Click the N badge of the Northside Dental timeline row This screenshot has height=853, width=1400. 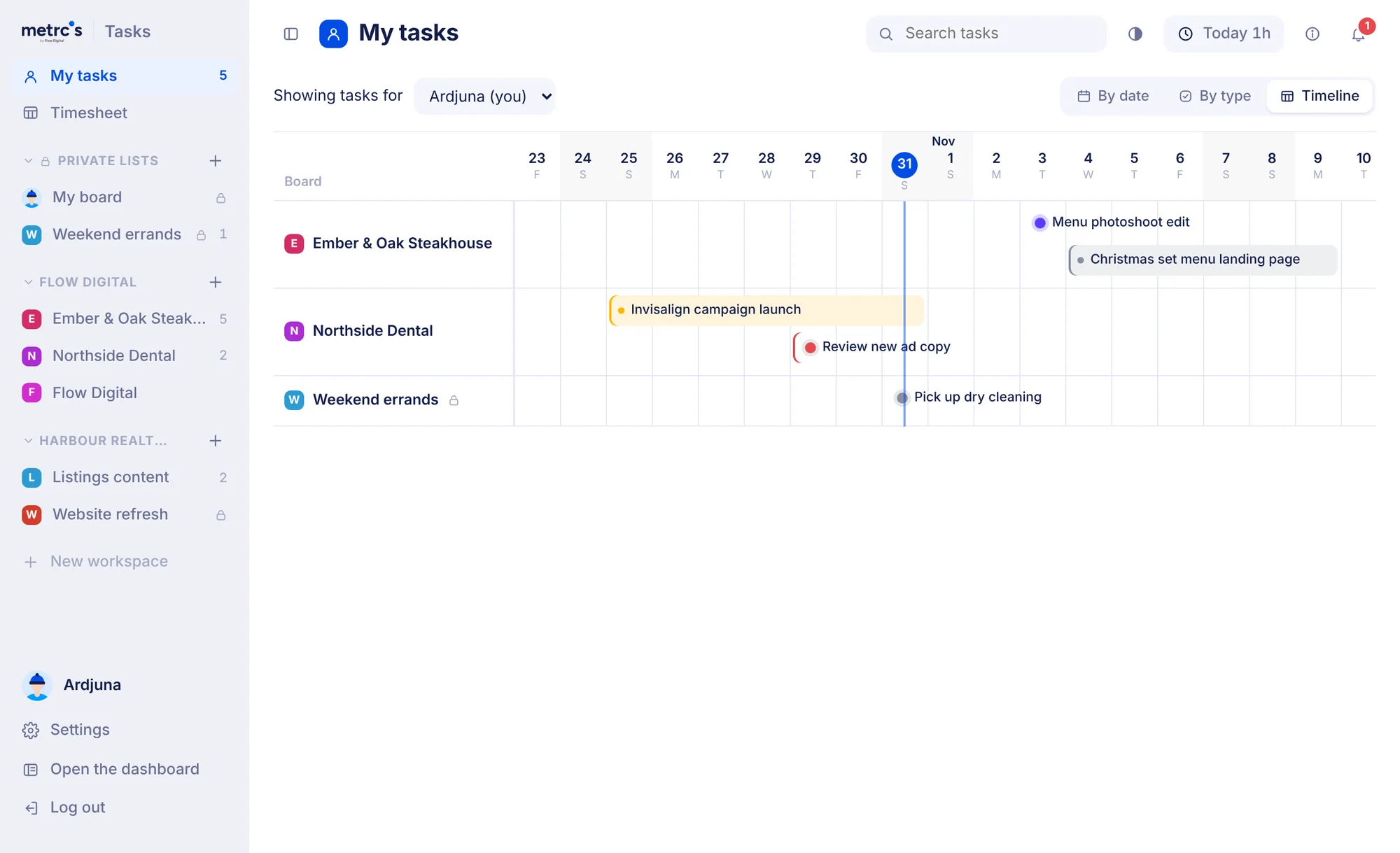tap(294, 331)
